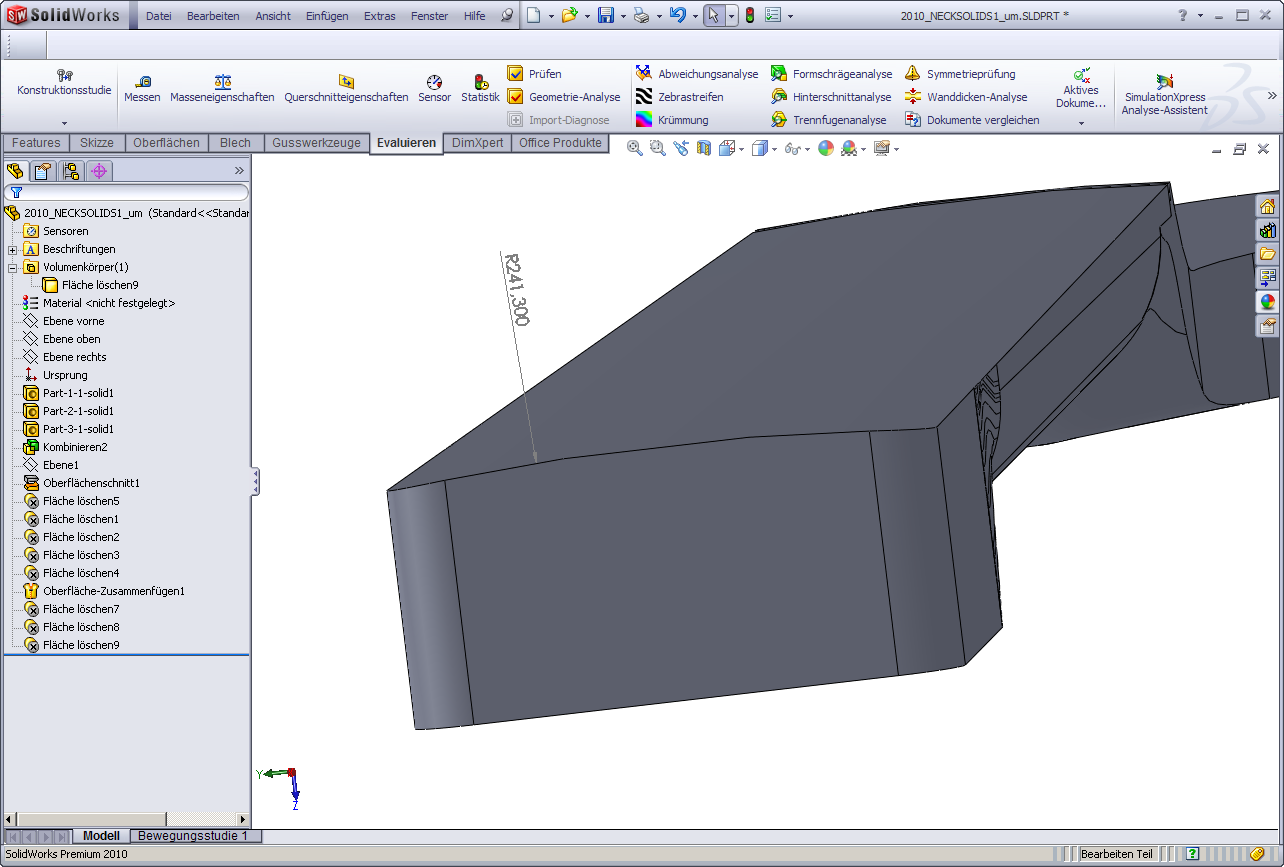Expand the Beschriftungen tree node
The image size is (1284, 867).
click(13, 249)
